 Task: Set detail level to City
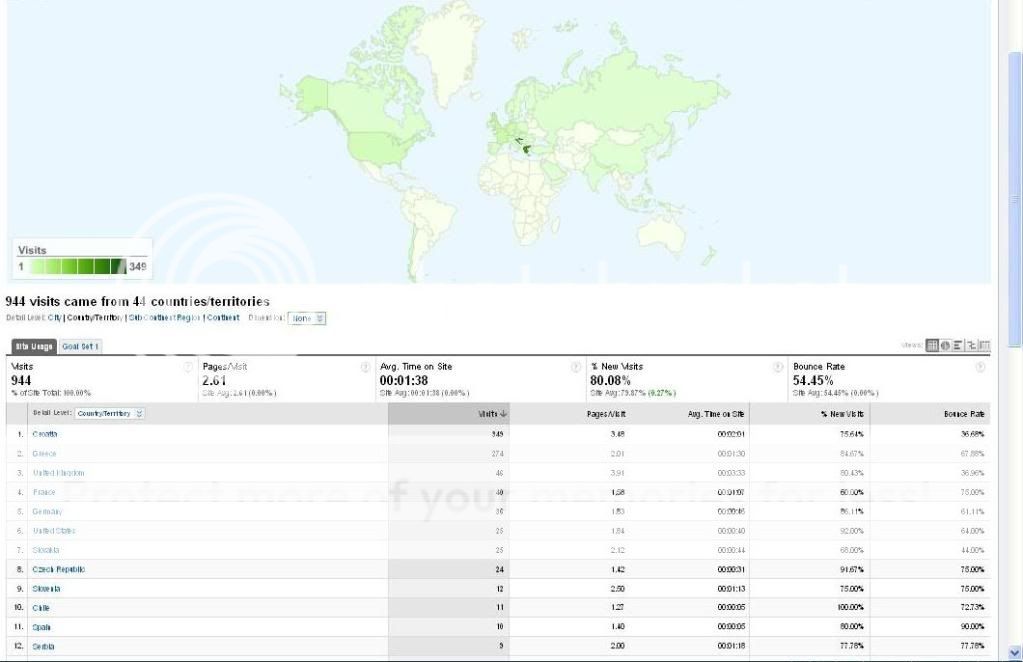(x=54, y=318)
